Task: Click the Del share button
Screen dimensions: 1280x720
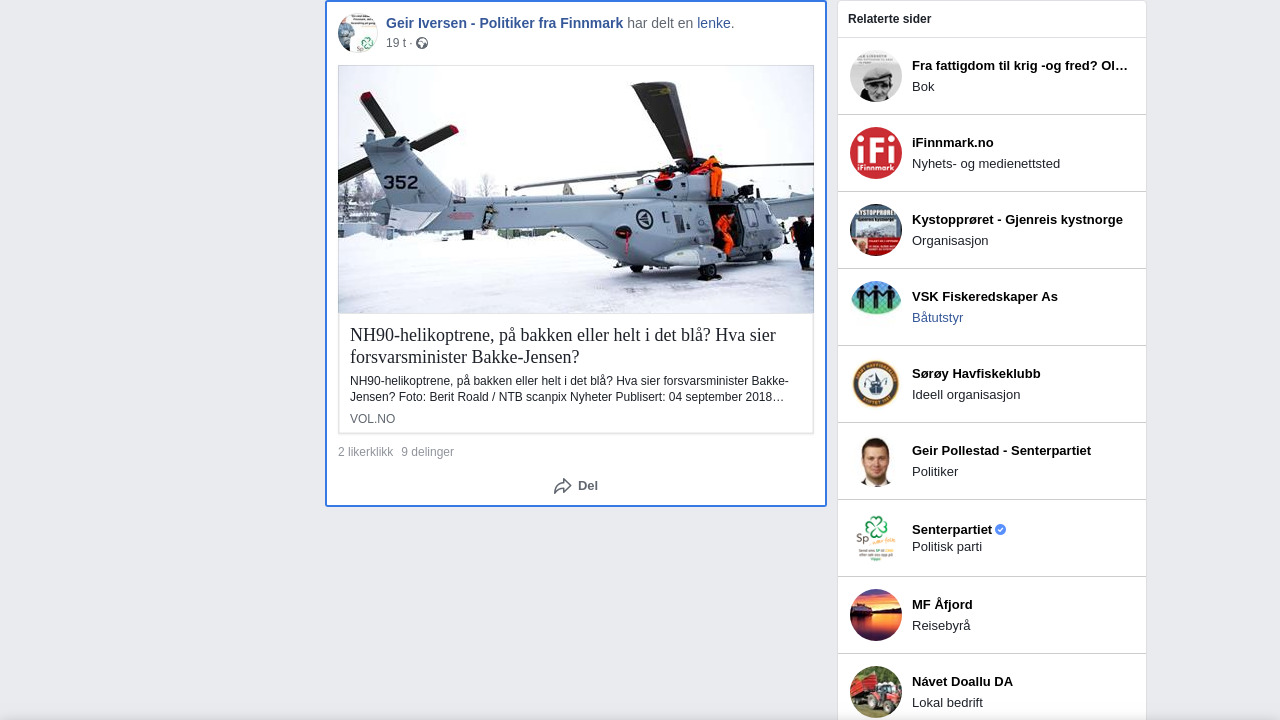Action: point(576,486)
